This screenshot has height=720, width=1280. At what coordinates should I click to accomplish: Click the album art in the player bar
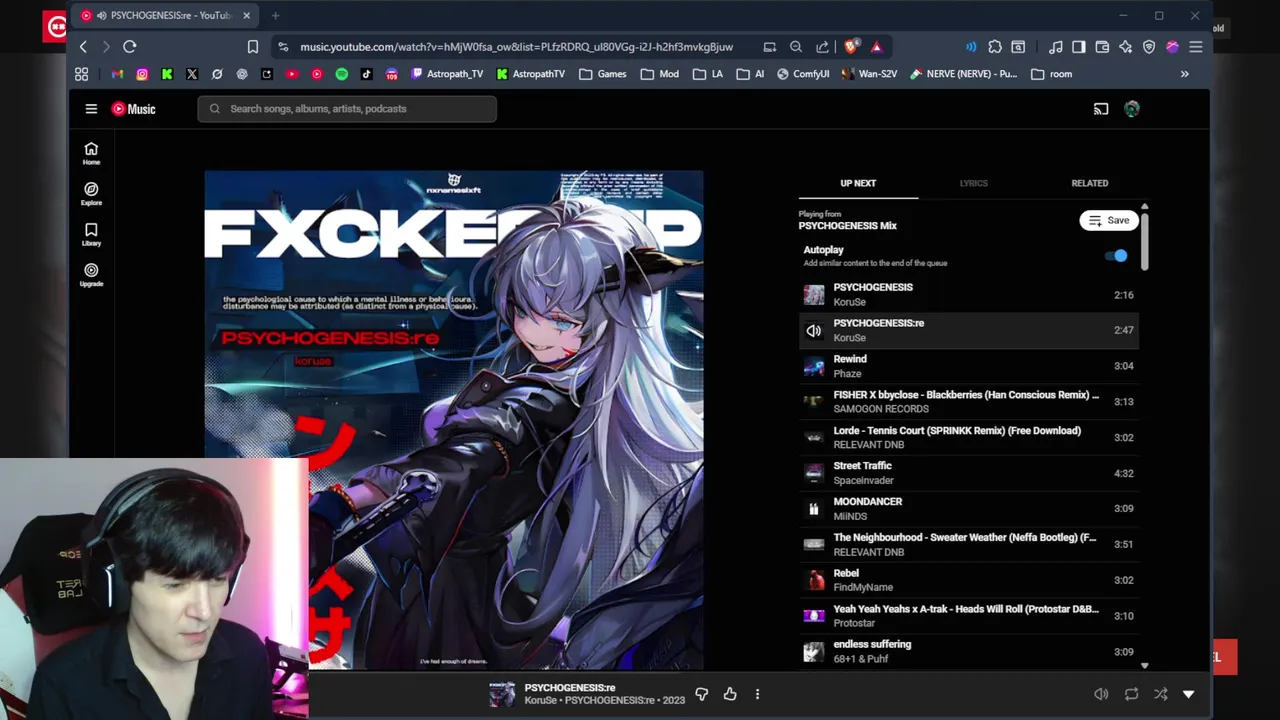tap(502, 694)
